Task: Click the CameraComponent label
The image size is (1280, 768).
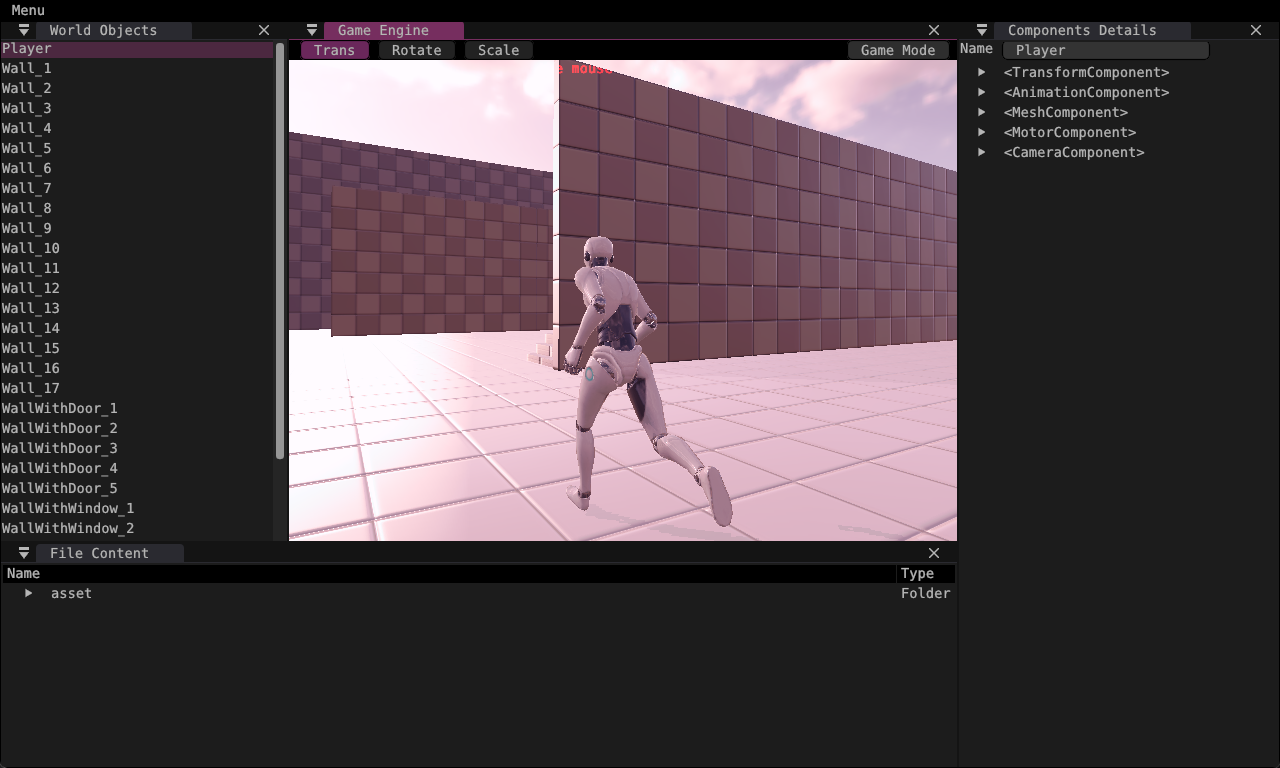Action: 1074,152
